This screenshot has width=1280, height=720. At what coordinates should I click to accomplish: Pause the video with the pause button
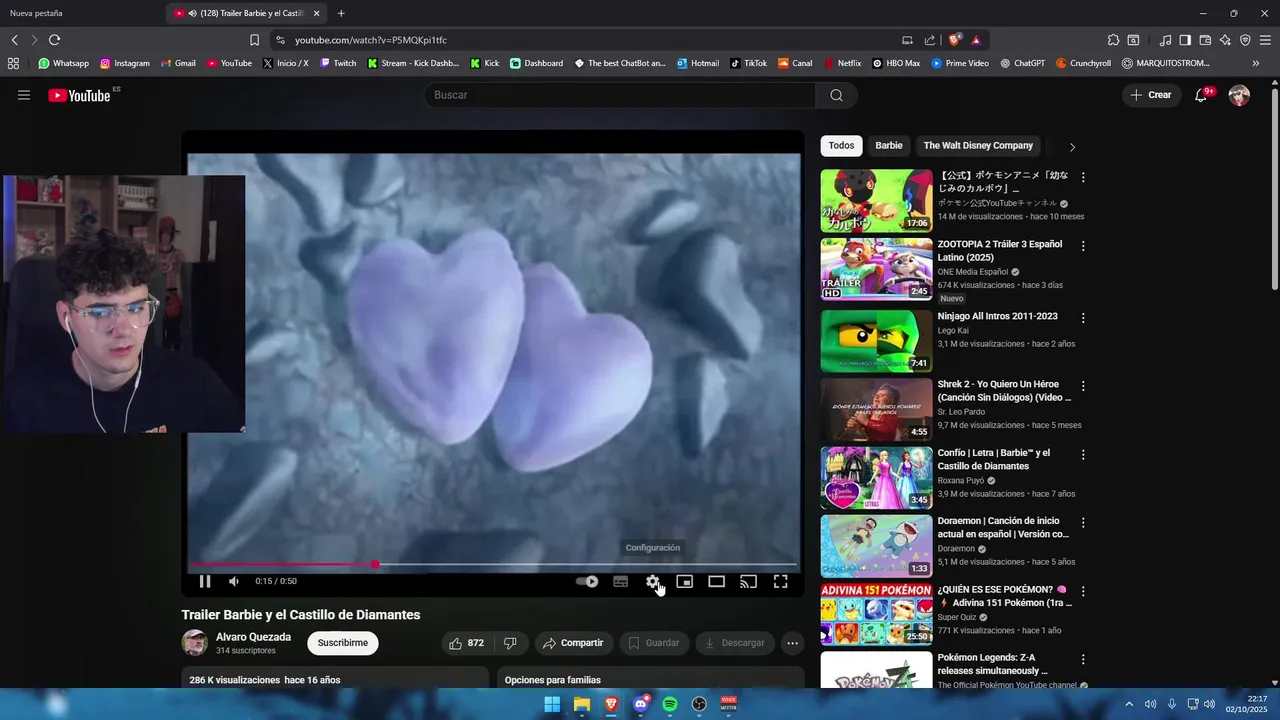[x=204, y=581]
